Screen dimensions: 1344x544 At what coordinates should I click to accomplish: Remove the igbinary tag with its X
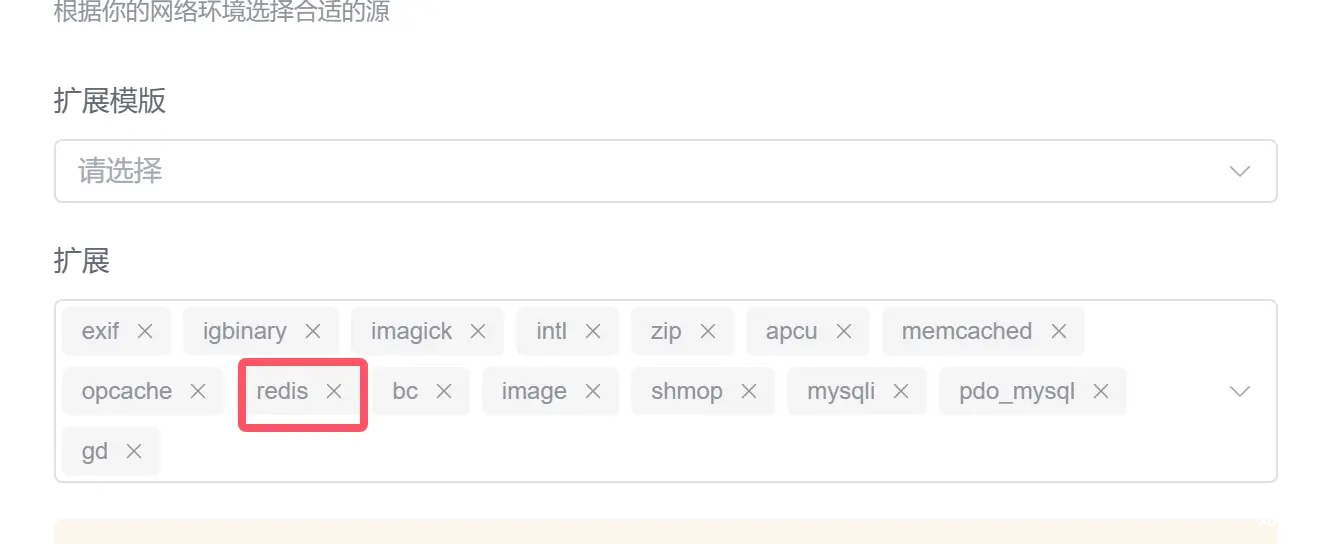[x=313, y=331]
